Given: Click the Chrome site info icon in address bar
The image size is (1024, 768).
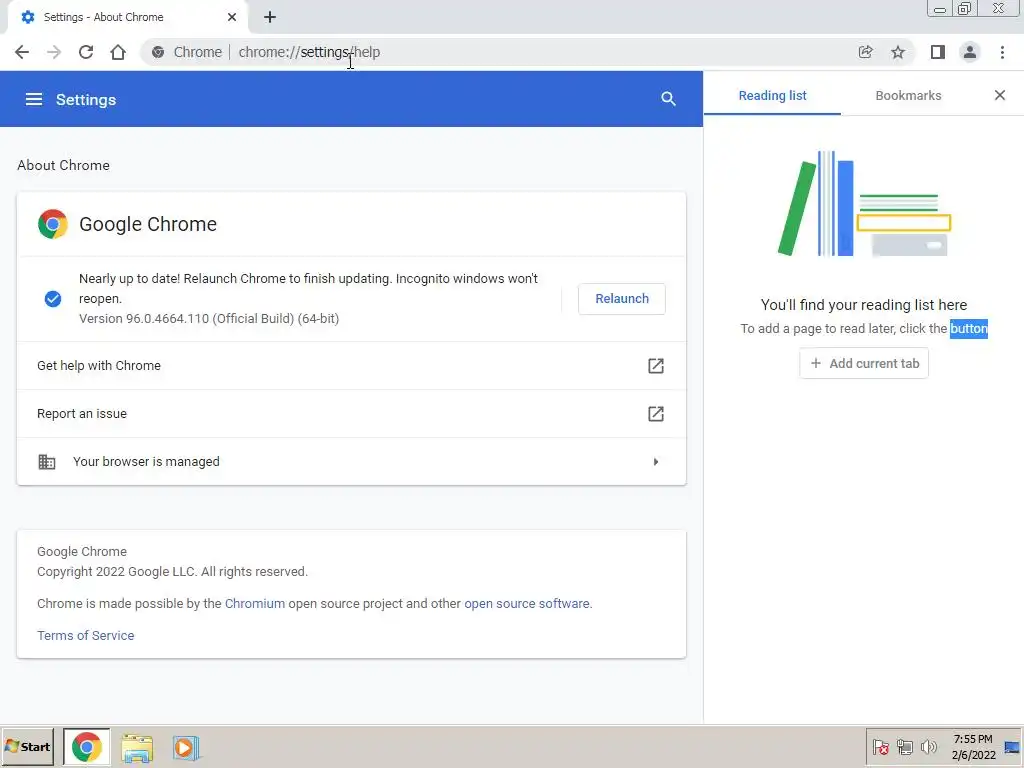Looking at the screenshot, I should click(x=158, y=52).
